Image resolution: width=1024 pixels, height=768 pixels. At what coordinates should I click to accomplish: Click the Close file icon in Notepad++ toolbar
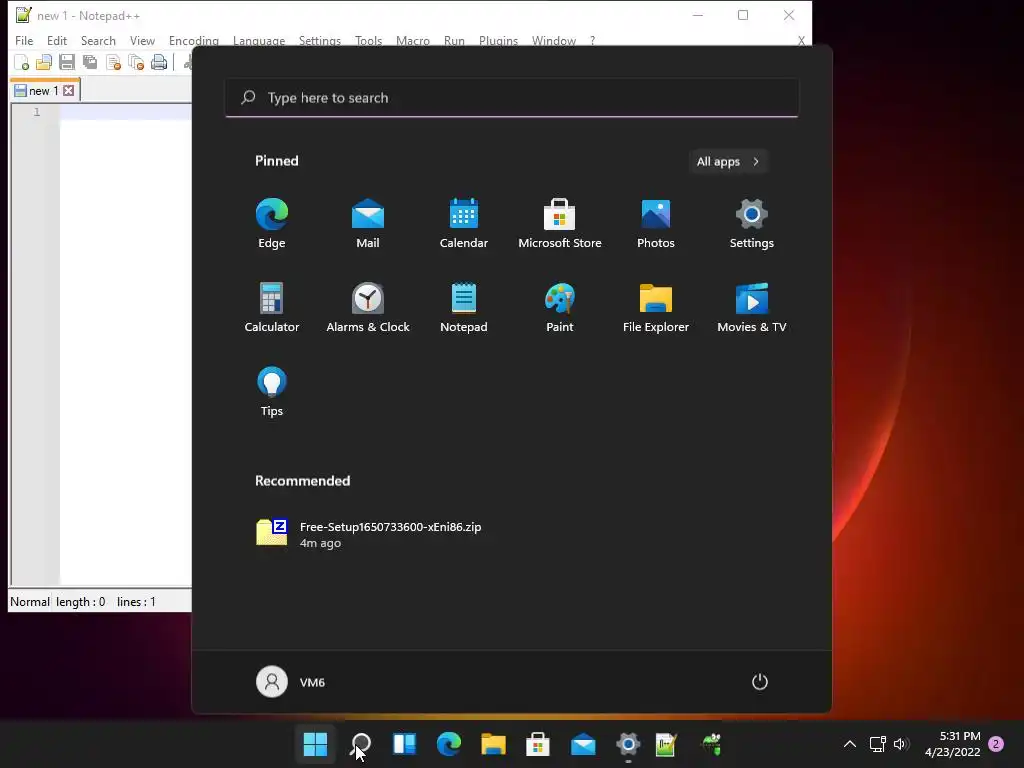tap(113, 63)
